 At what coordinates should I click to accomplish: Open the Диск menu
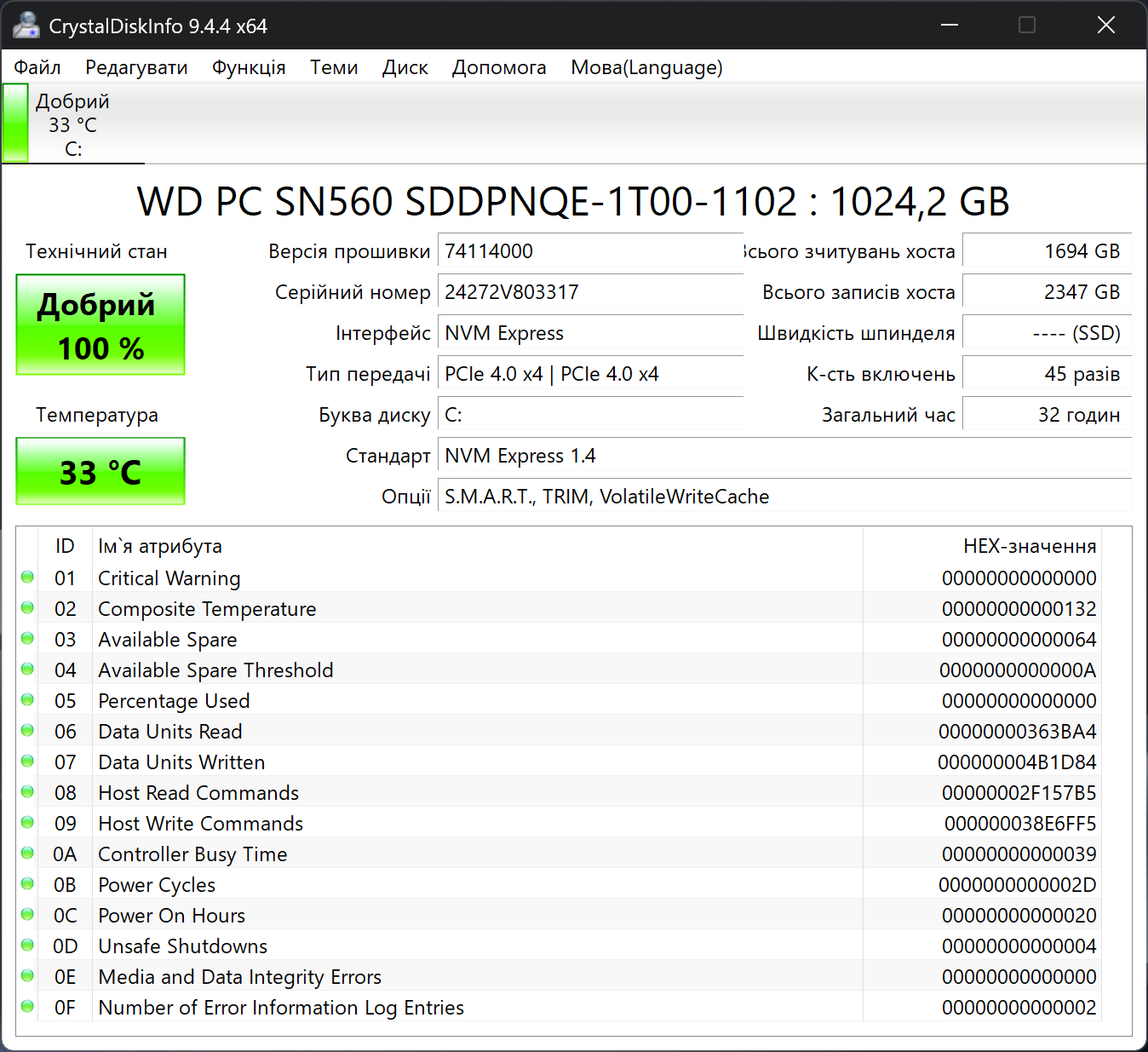(405, 67)
